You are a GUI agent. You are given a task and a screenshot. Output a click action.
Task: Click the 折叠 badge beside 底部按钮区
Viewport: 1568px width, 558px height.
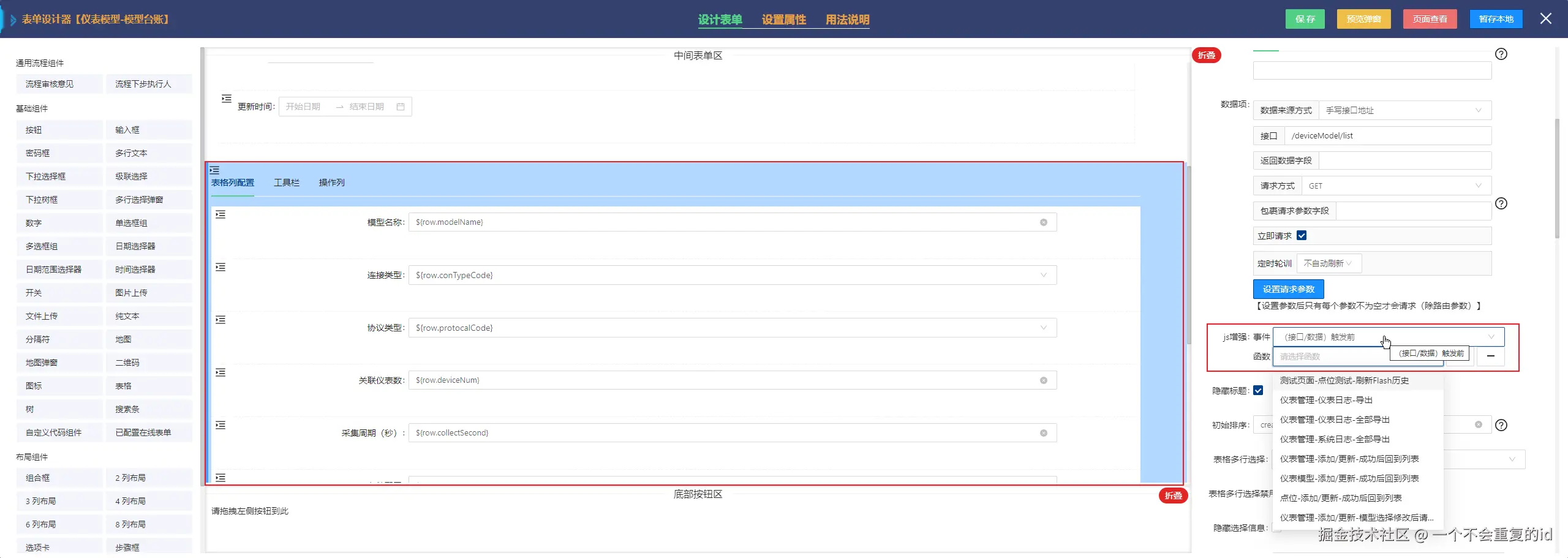[1174, 496]
